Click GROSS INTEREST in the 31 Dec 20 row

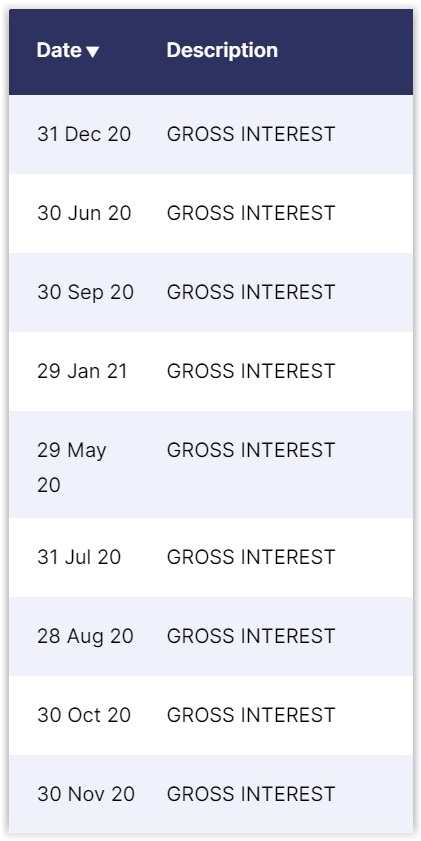251,134
